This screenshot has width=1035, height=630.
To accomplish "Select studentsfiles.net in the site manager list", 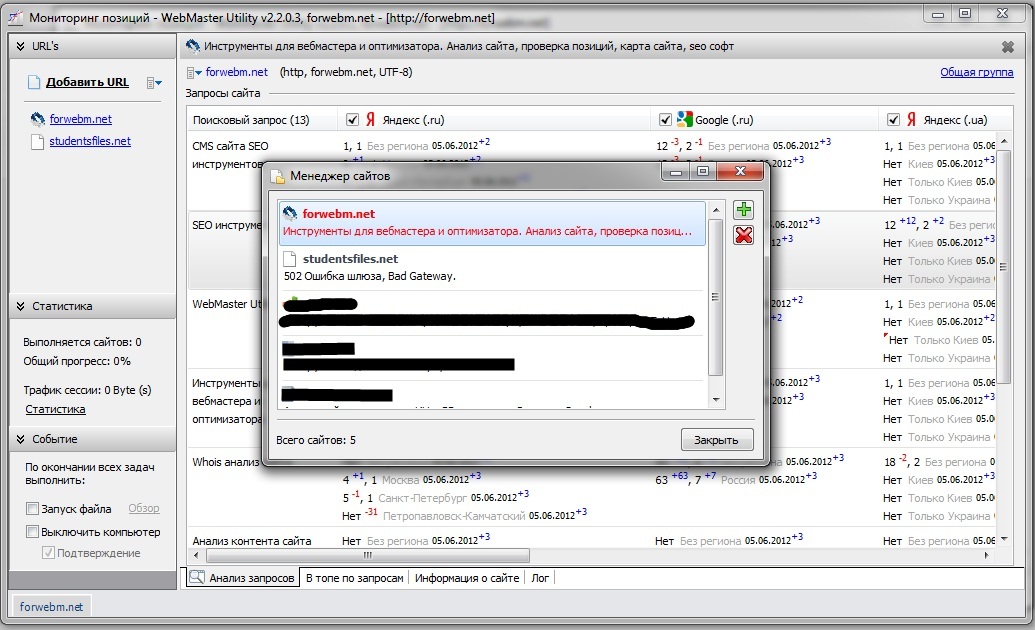I will 350,259.
